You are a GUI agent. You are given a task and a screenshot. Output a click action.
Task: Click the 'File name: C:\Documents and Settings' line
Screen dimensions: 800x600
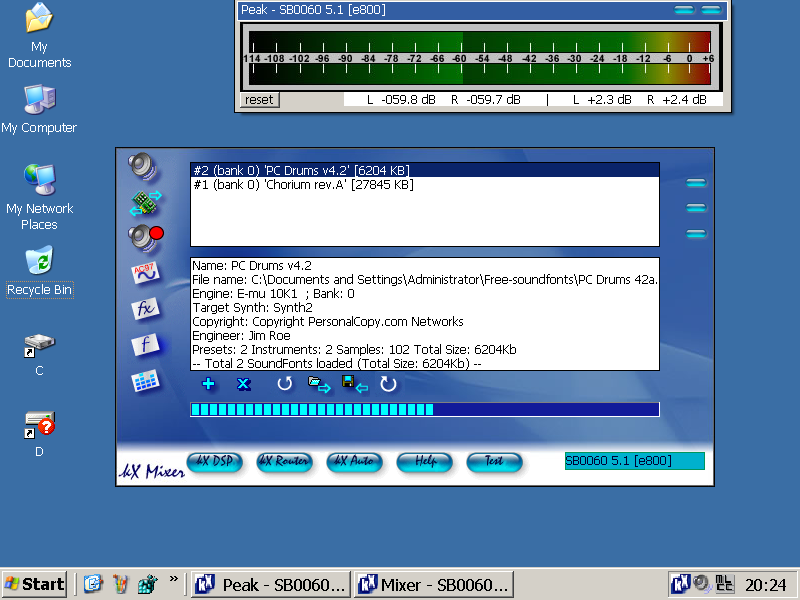click(x=425, y=280)
